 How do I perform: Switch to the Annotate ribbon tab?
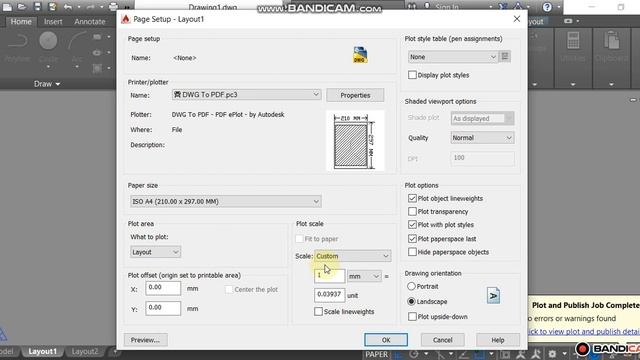click(90, 22)
